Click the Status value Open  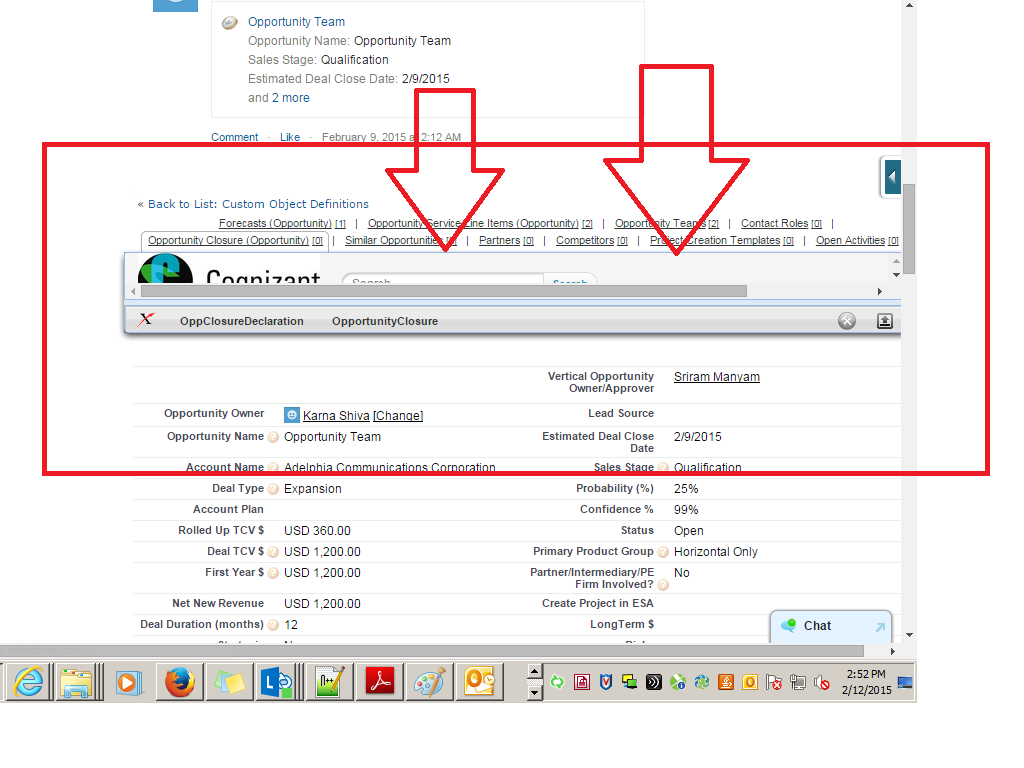click(x=688, y=531)
